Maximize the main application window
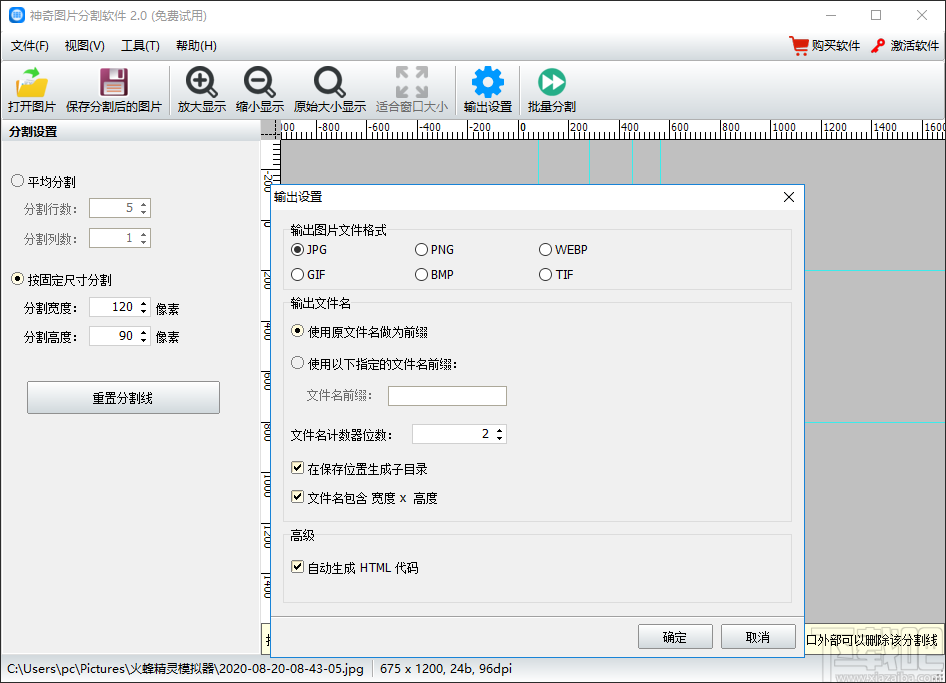This screenshot has height=683, width=946. tap(876, 15)
